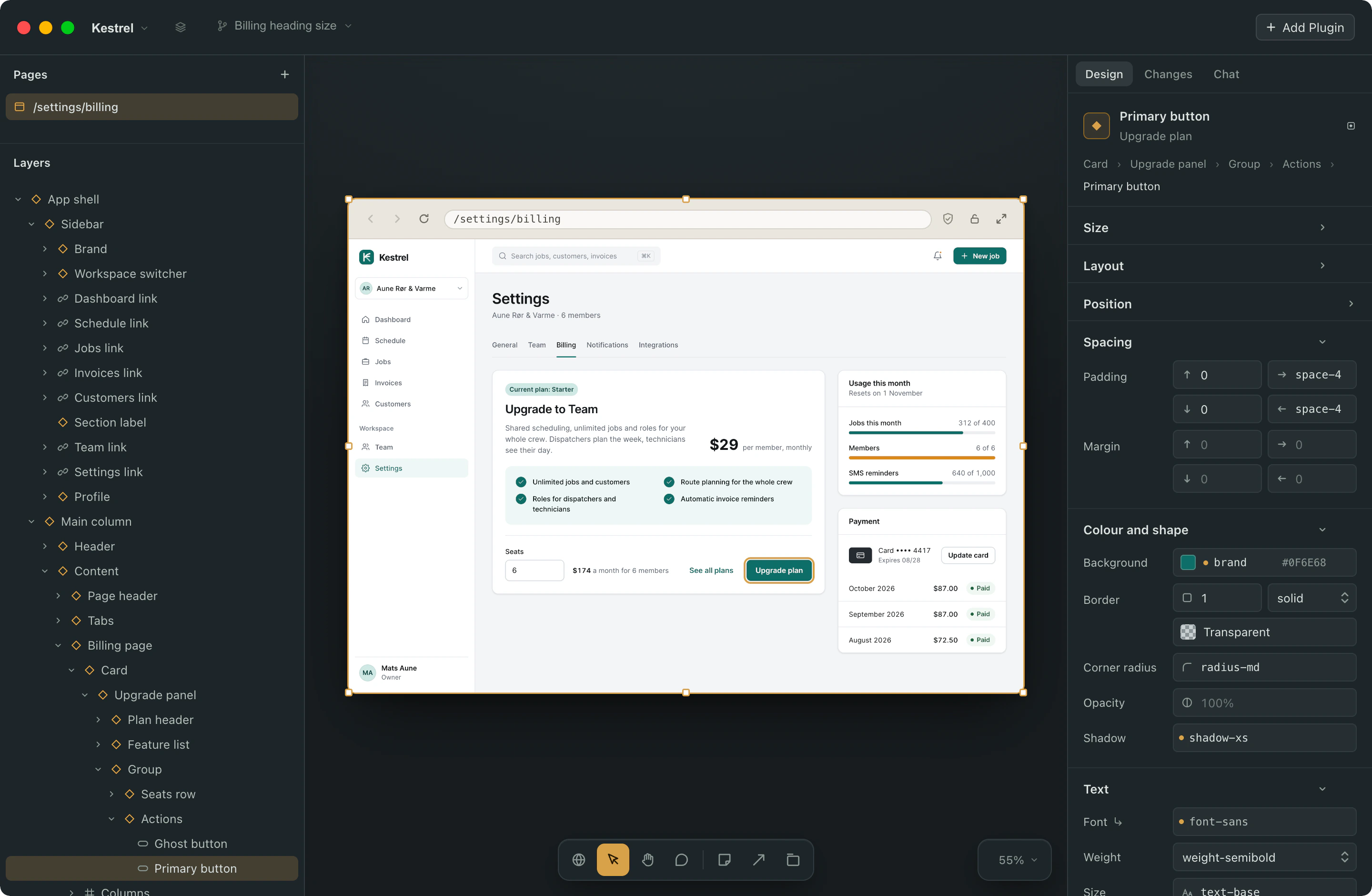Select the sticky note tool
This screenshot has height=896, width=1372.
(725, 860)
